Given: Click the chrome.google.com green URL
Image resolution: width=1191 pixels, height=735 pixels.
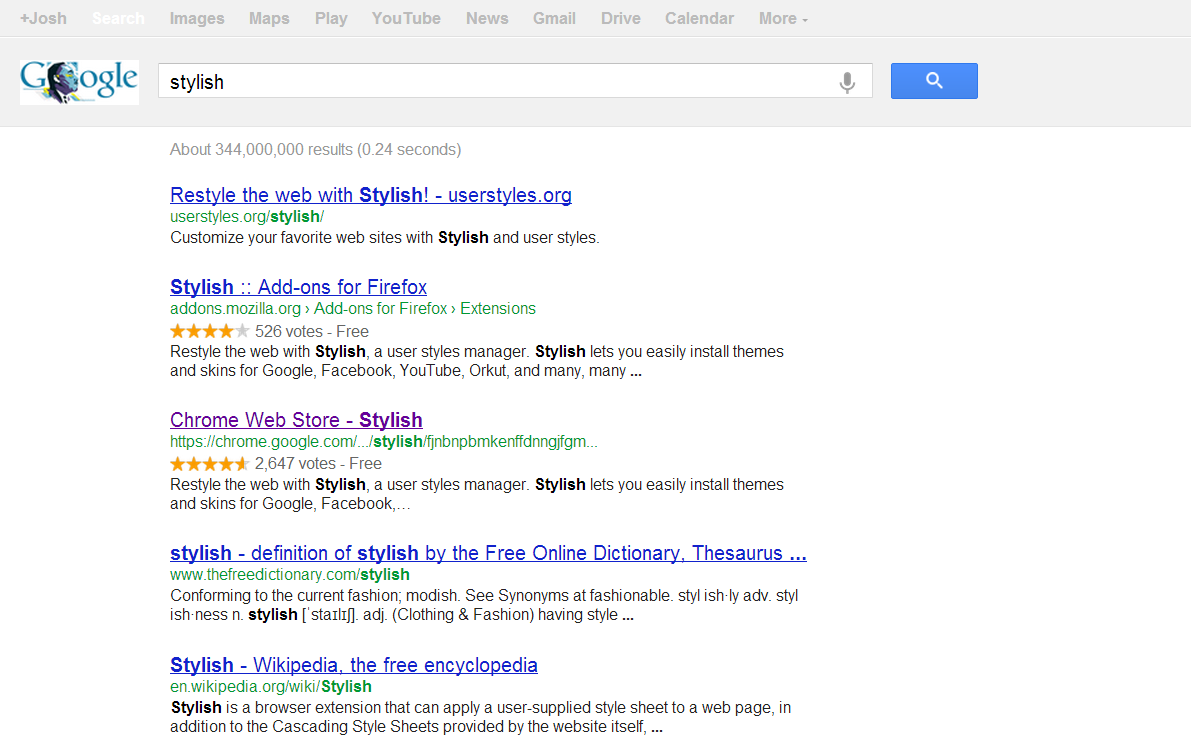Looking at the screenshot, I should (x=384, y=441).
